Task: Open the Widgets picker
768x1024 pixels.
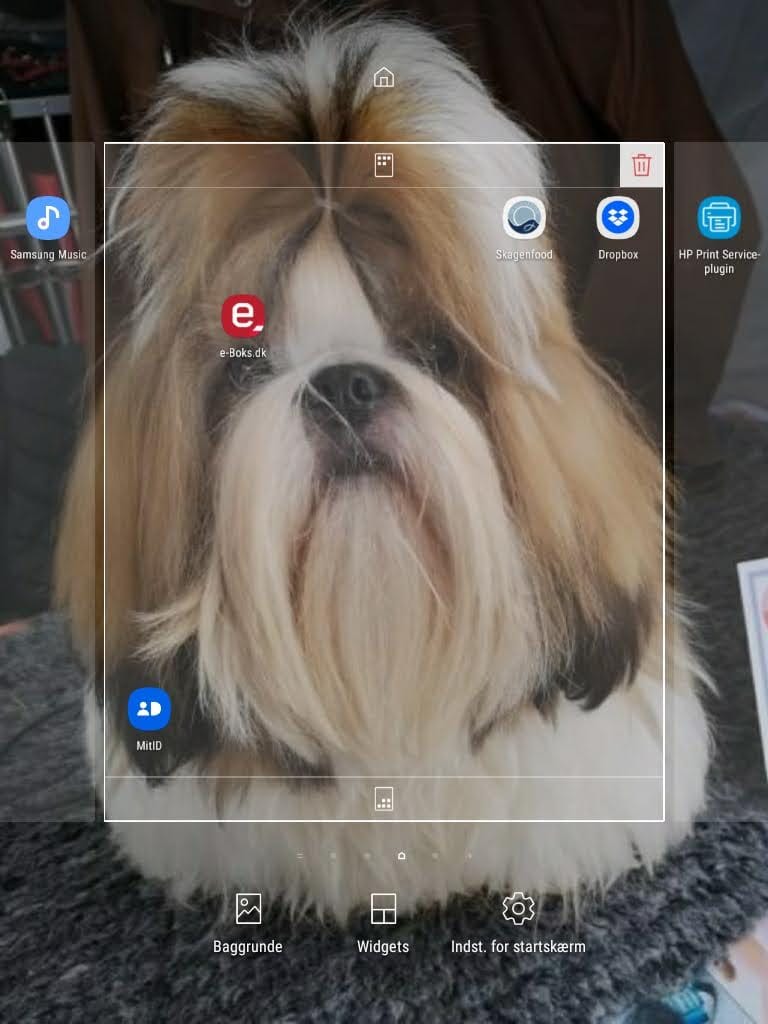Action: [383, 923]
